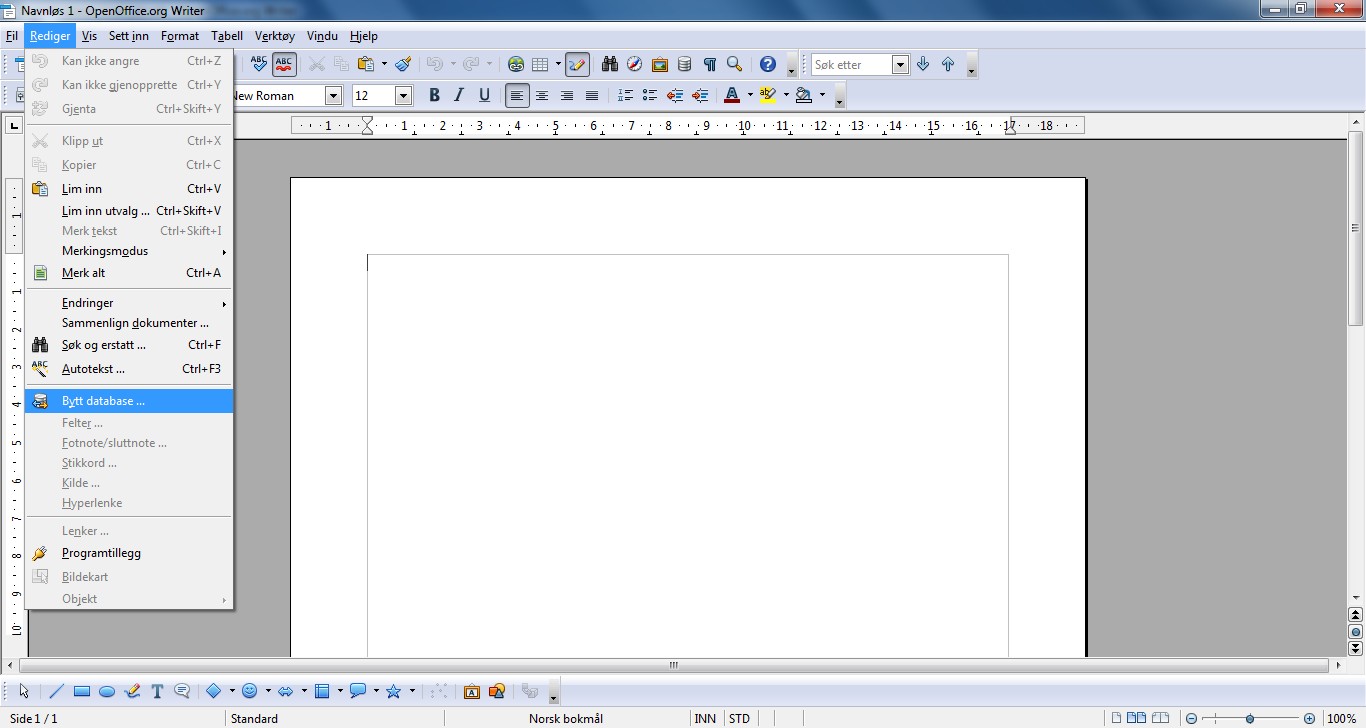Screen dimensions: 1366x728
Task: Select the Stars shapes tool
Action: click(394, 691)
